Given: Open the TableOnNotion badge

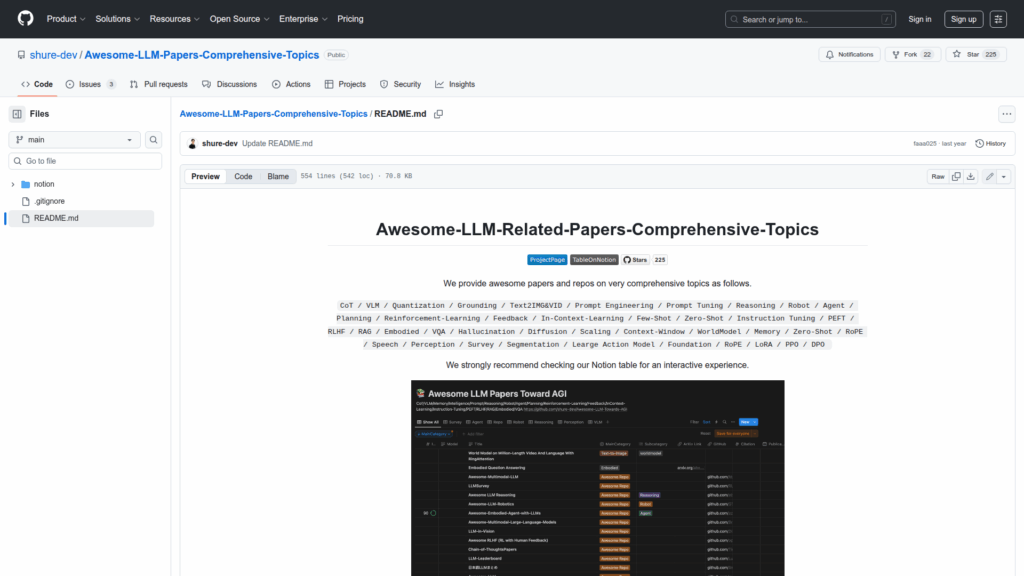Looking at the screenshot, I should 594,260.
